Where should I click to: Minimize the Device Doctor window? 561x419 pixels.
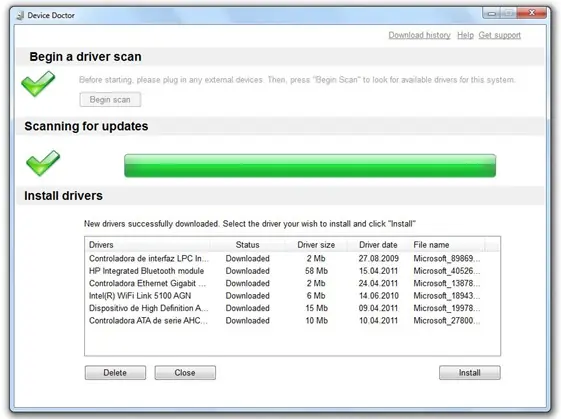click(x=492, y=14)
